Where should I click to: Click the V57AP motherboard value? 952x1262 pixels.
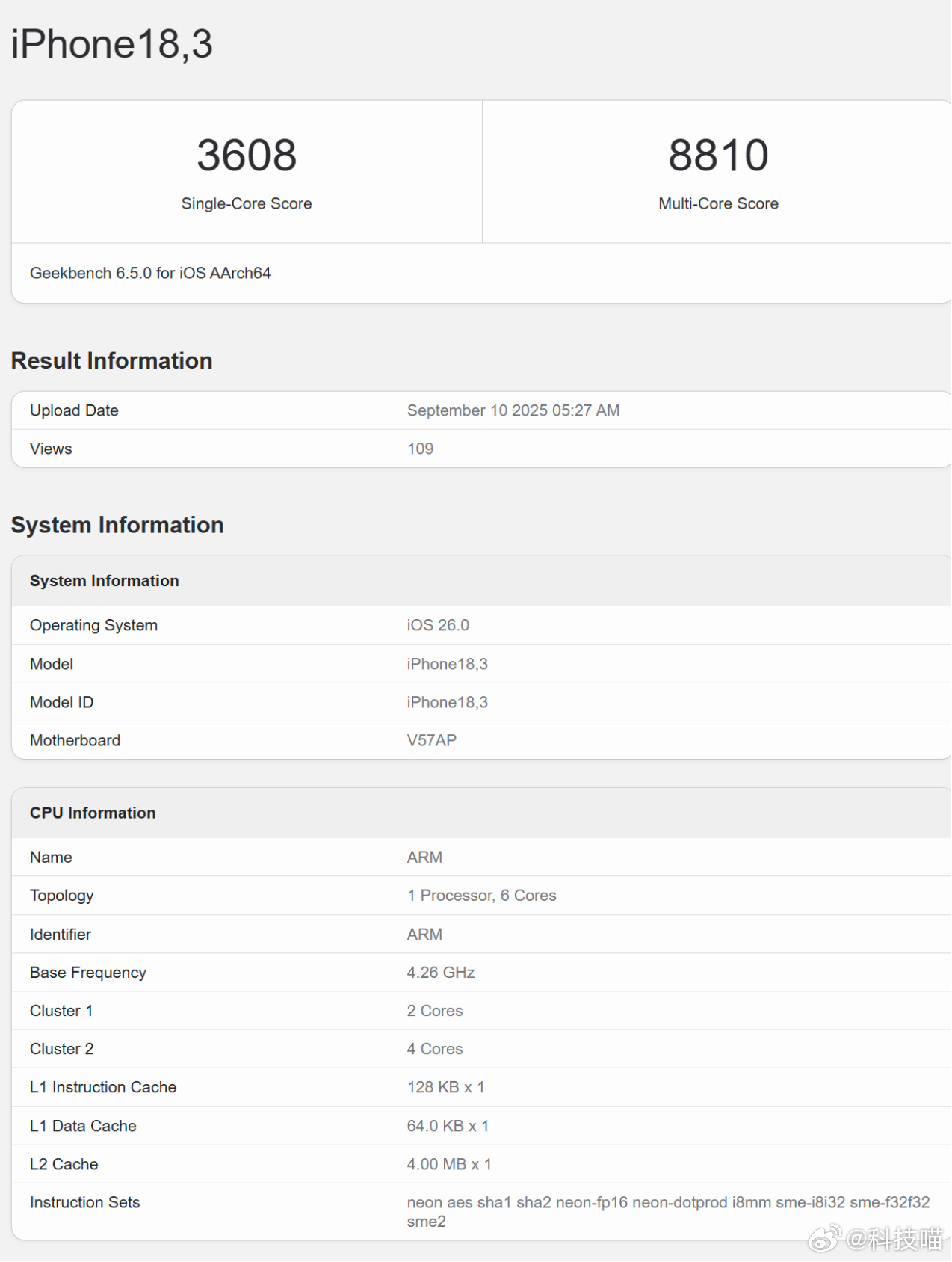[x=432, y=740]
